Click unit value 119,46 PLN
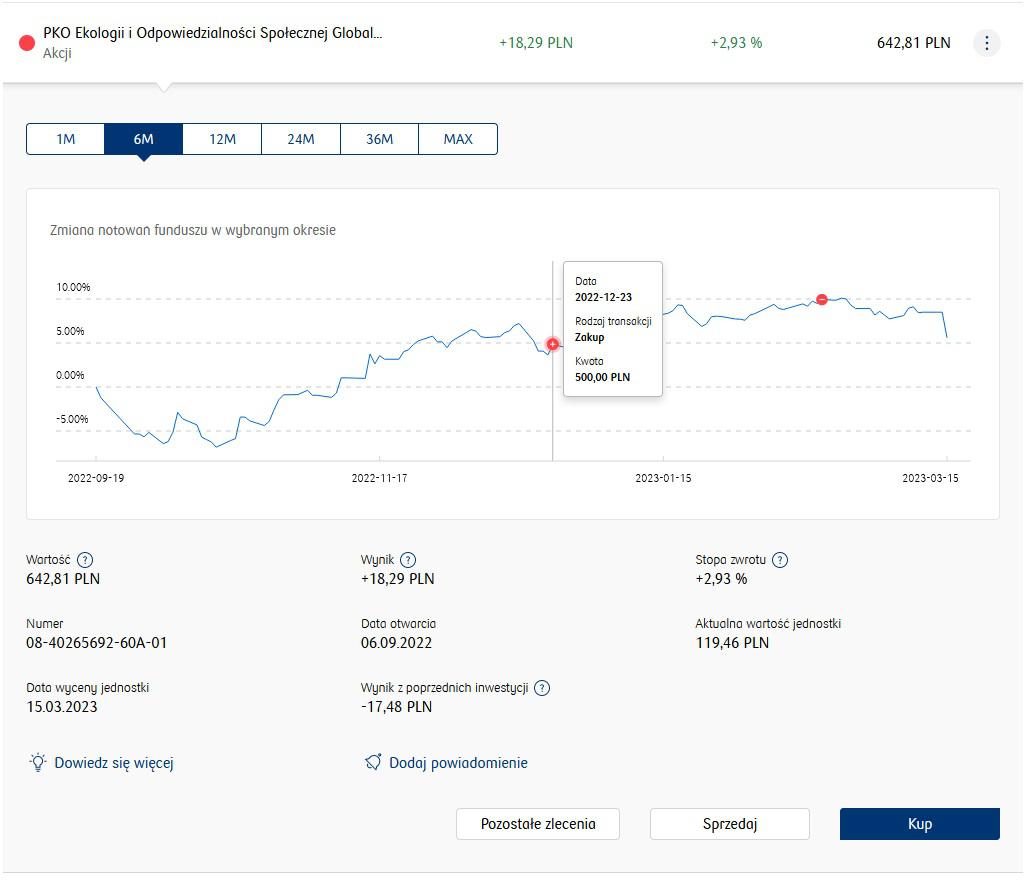1027x885 pixels. (x=732, y=643)
